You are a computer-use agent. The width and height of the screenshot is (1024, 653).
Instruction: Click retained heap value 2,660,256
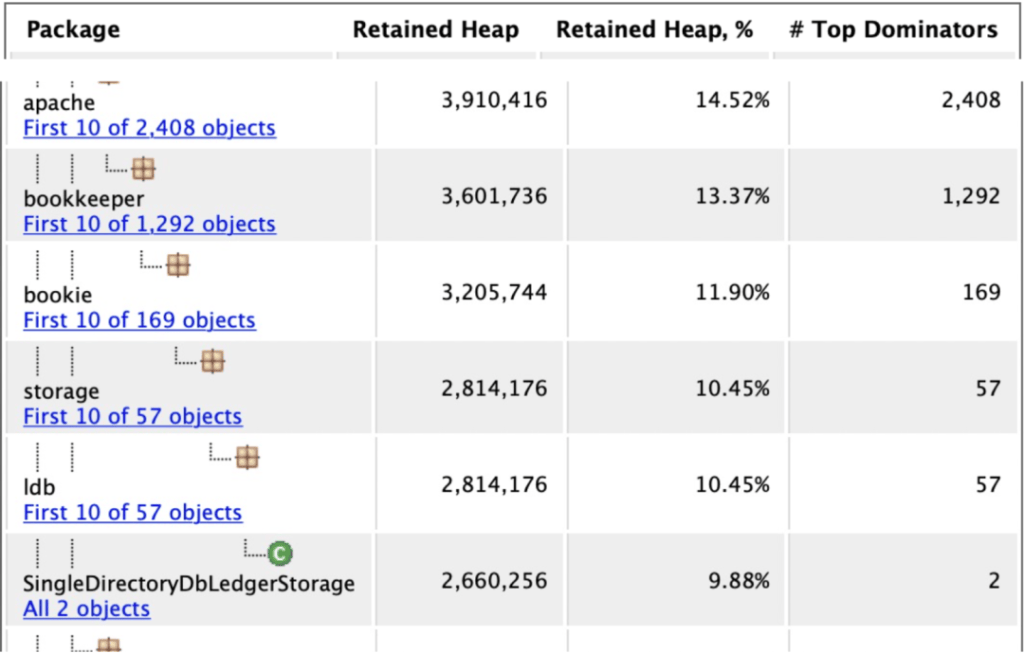[x=494, y=581]
